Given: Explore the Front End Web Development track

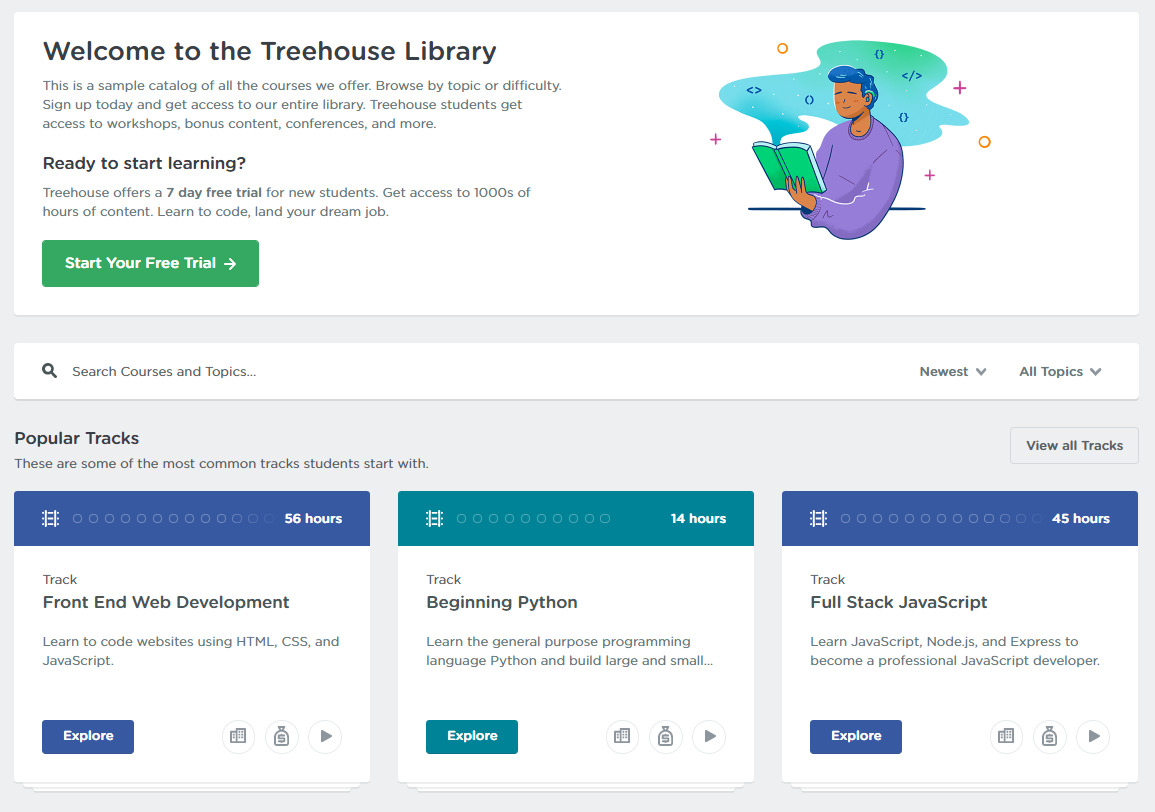Looking at the screenshot, I should point(88,736).
